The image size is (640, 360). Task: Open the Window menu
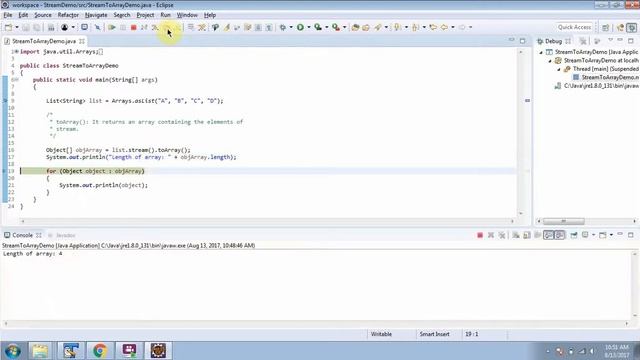[x=187, y=15]
